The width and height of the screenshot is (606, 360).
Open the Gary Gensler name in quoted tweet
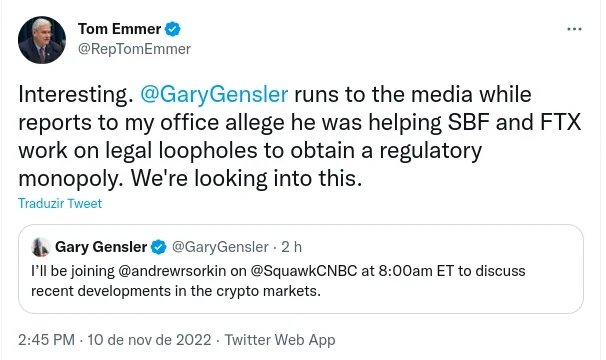click(x=101, y=247)
